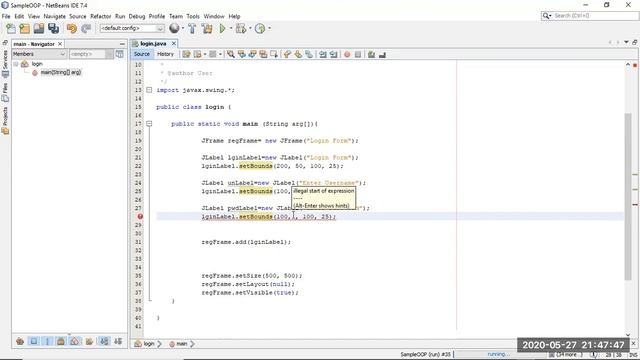Click the Debug Project toolbar icon
Image resolution: width=640 pixels, height=360 pixels.
[x=241, y=28]
